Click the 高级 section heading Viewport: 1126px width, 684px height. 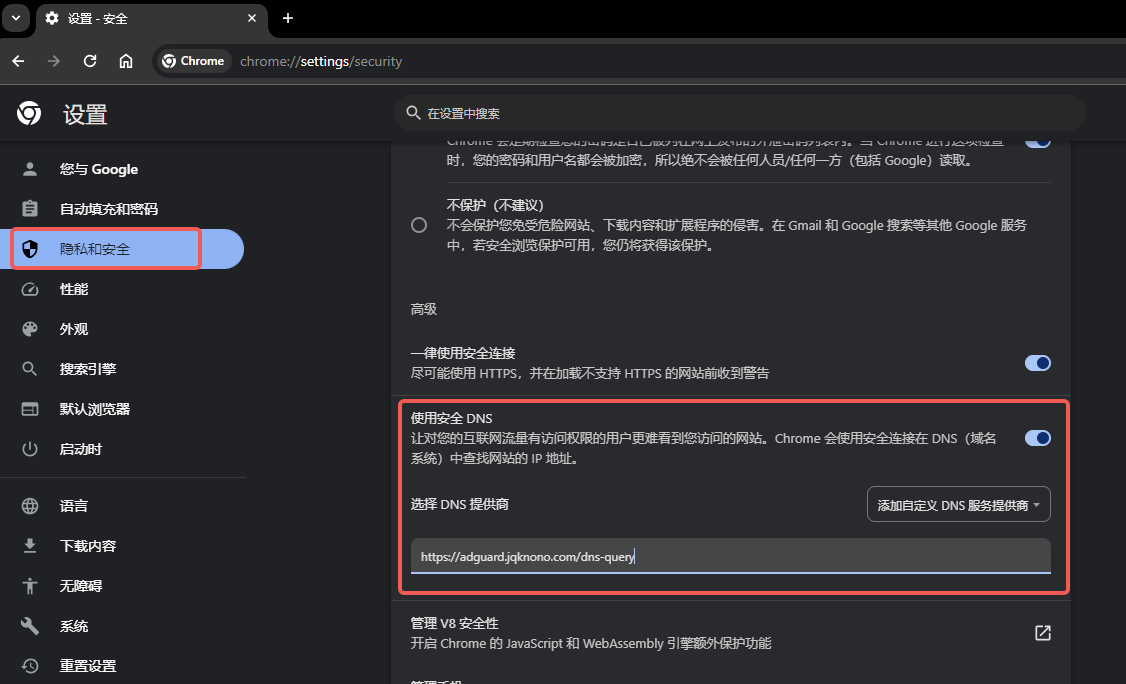pos(424,309)
